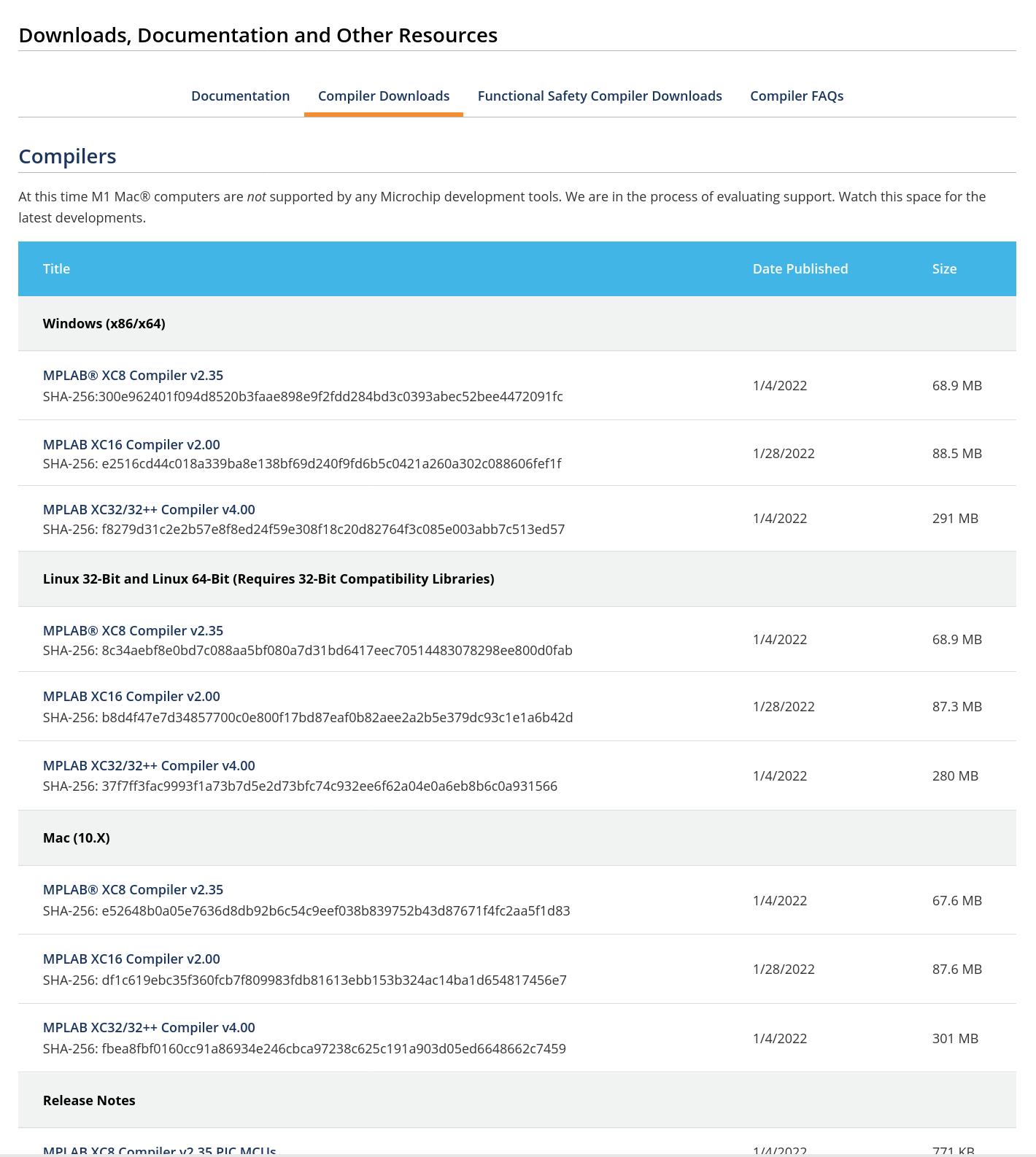1036x1157 pixels.
Task: Download Linux MPLAB XC8 Compiler v2.35
Action: (133, 631)
